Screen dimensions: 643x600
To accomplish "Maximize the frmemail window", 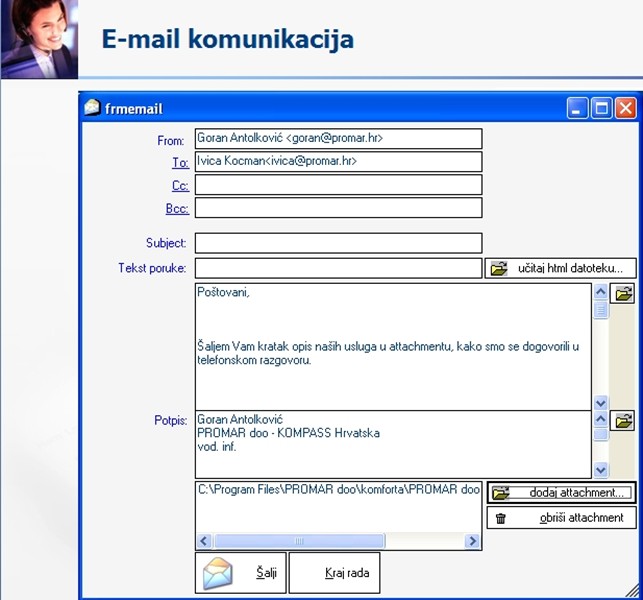I will pos(602,108).
